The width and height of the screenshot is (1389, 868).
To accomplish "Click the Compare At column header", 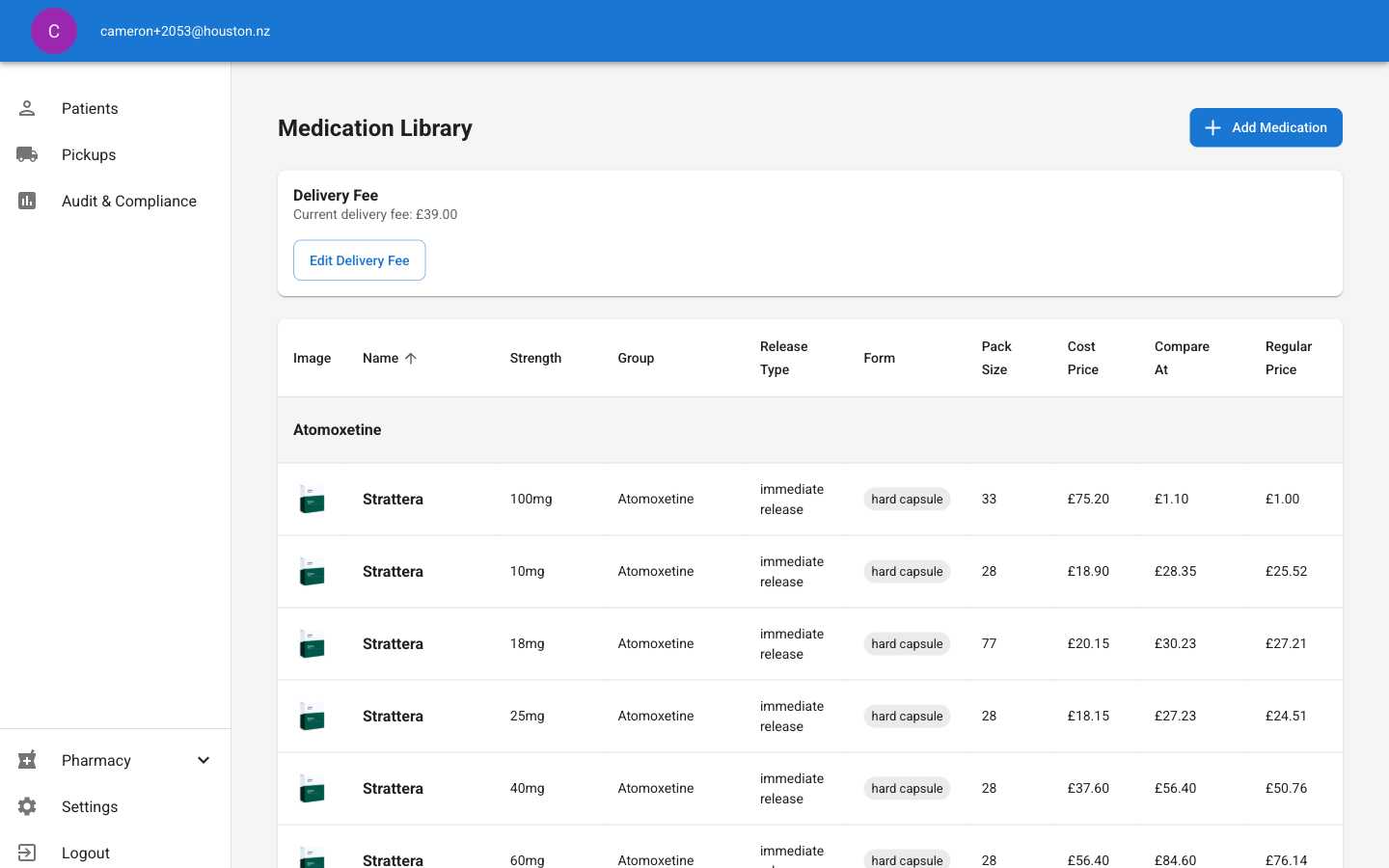I will [x=1182, y=358].
